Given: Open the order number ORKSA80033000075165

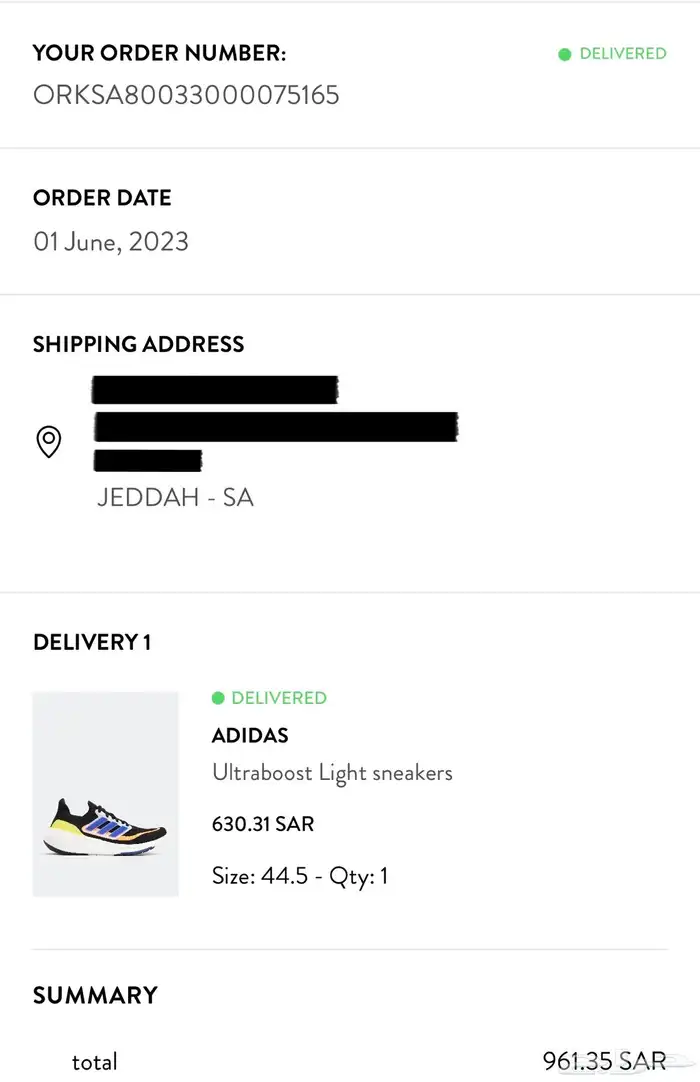Looking at the screenshot, I should 186,95.
